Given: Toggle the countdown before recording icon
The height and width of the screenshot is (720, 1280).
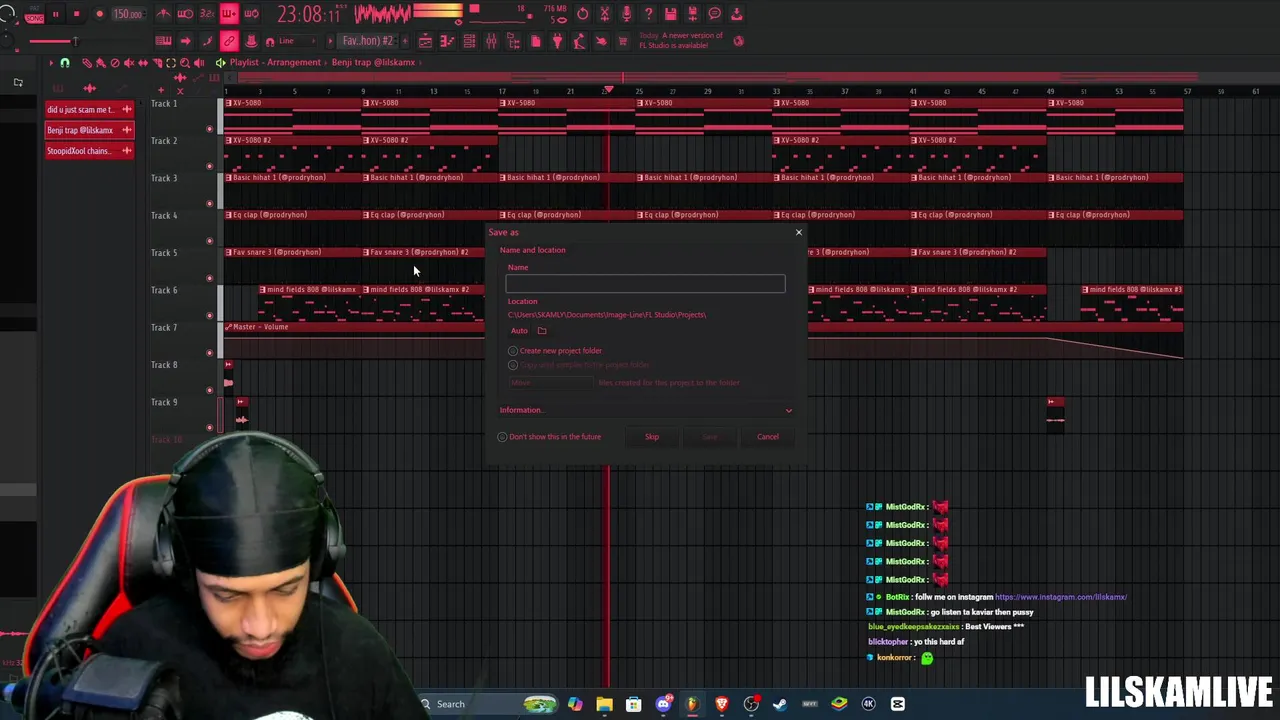Looking at the screenshot, I should 206,14.
